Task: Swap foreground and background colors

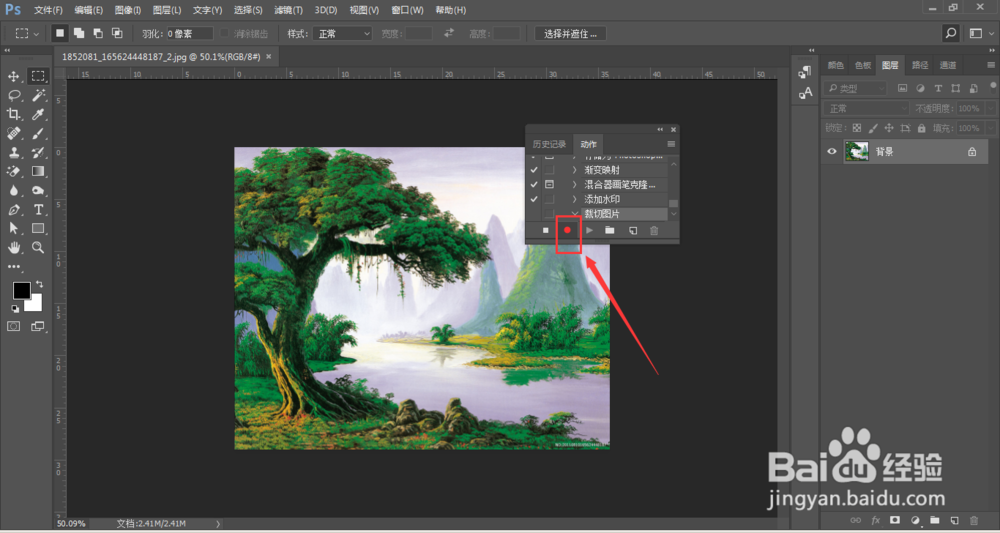Action: click(x=40, y=284)
